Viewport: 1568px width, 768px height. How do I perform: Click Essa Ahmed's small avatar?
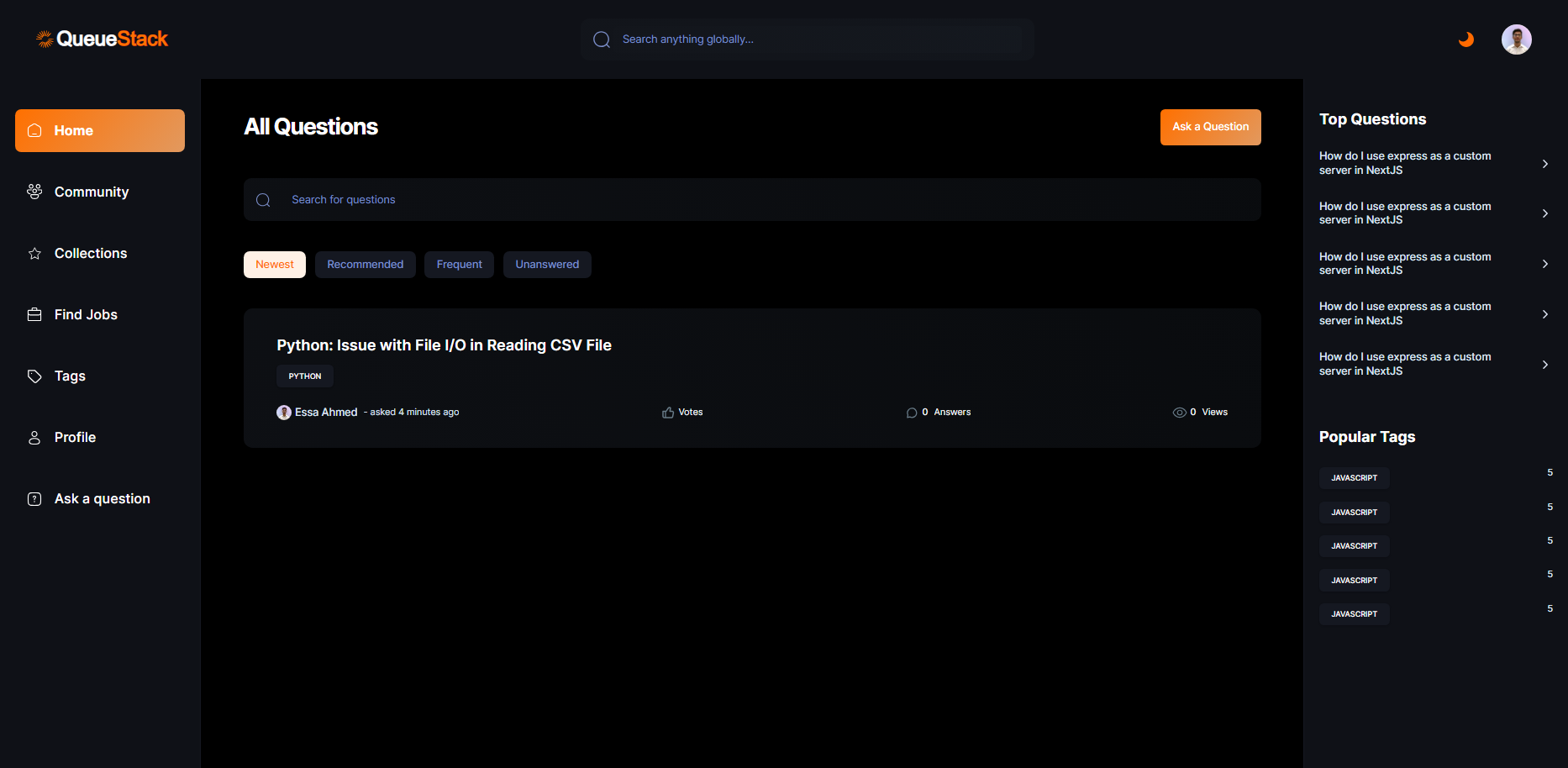pos(284,412)
